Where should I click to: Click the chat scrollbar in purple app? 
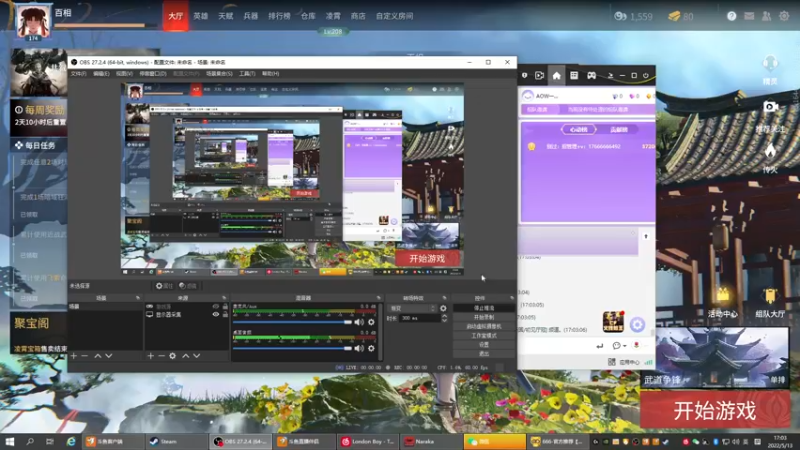(x=653, y=333)
